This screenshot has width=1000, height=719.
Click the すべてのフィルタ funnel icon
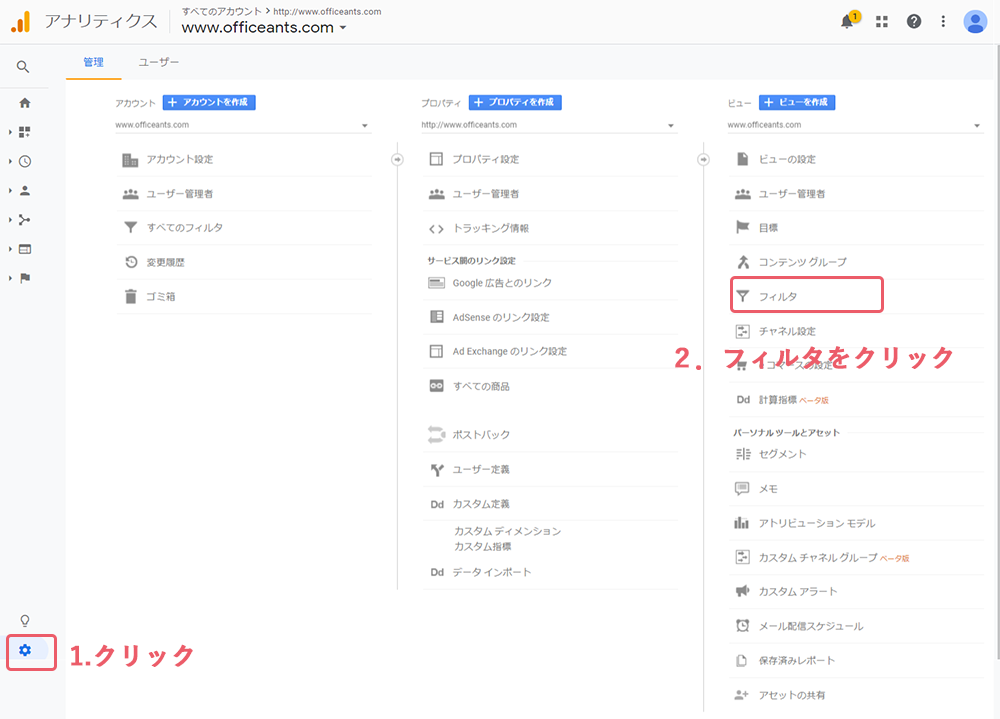point(131,227)
